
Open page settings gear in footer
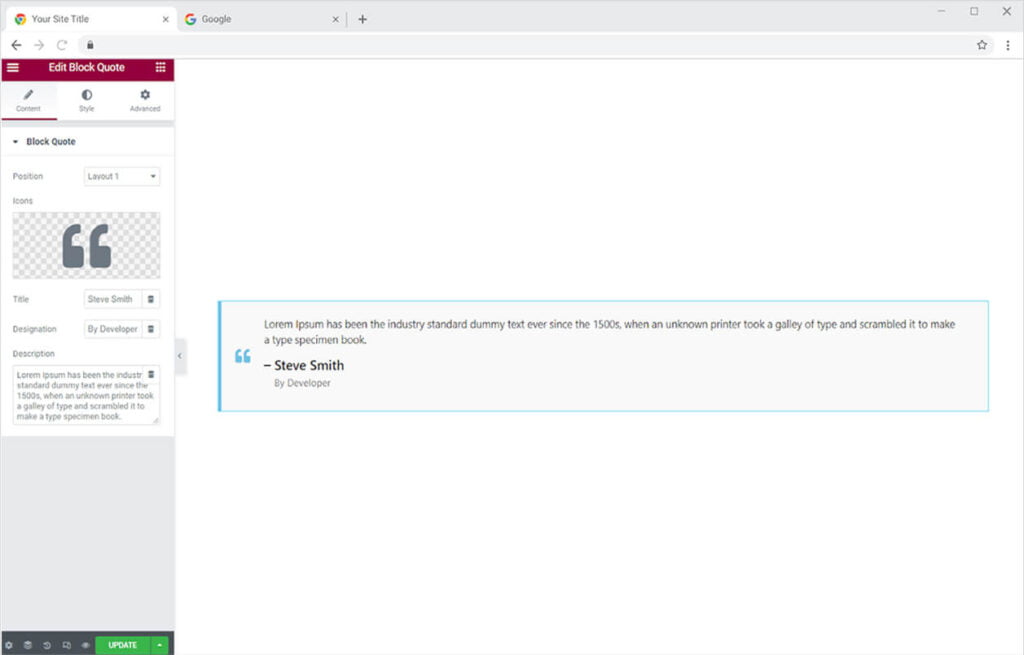coord(9,645)
